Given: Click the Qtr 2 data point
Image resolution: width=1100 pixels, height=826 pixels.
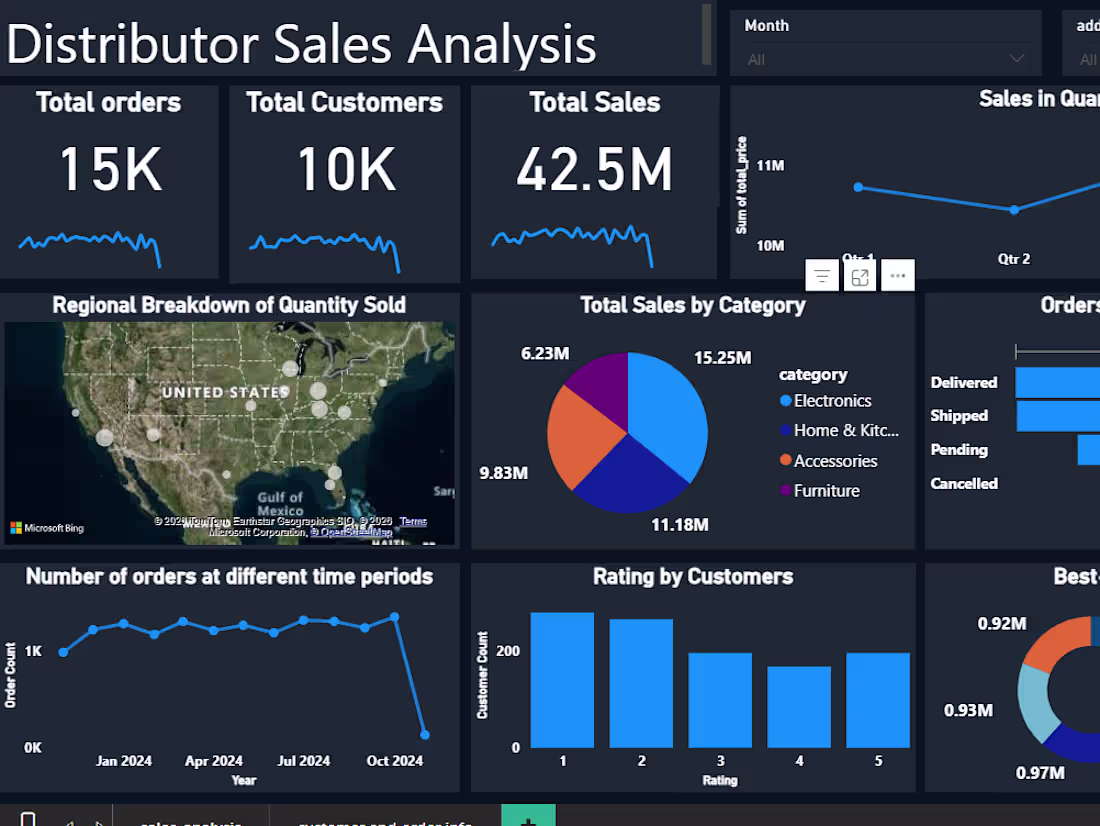Looking at the screenshot, I should (x=1014, y=209).
